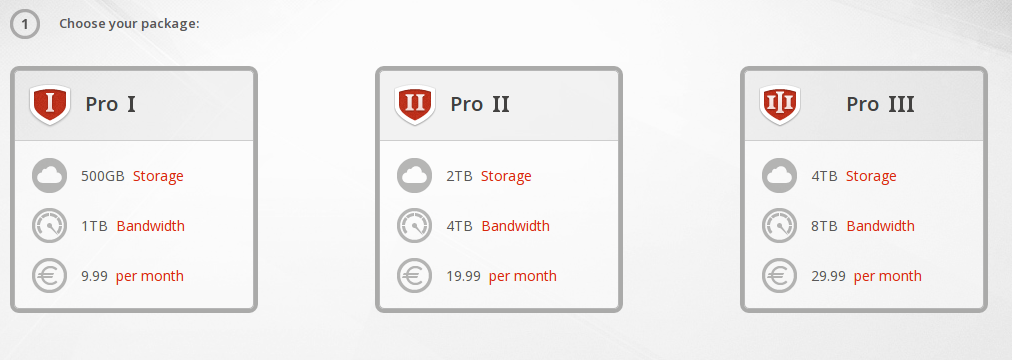Viewport: 1012px width, 360px height.
Task: Click 4TB Bandwidth in Pro II card
Action: [x=498, y=226]
